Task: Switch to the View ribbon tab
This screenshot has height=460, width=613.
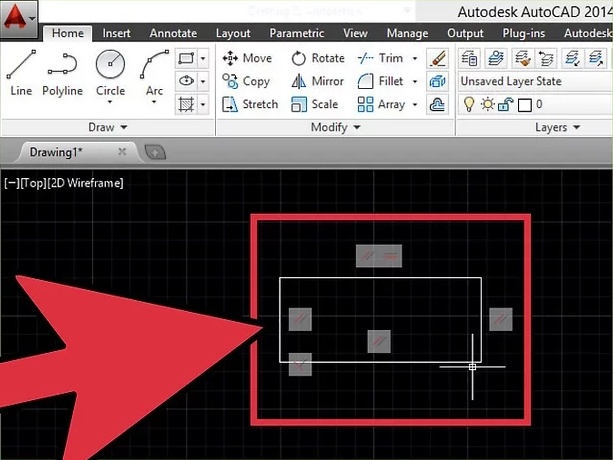Action: coord(355,33)
